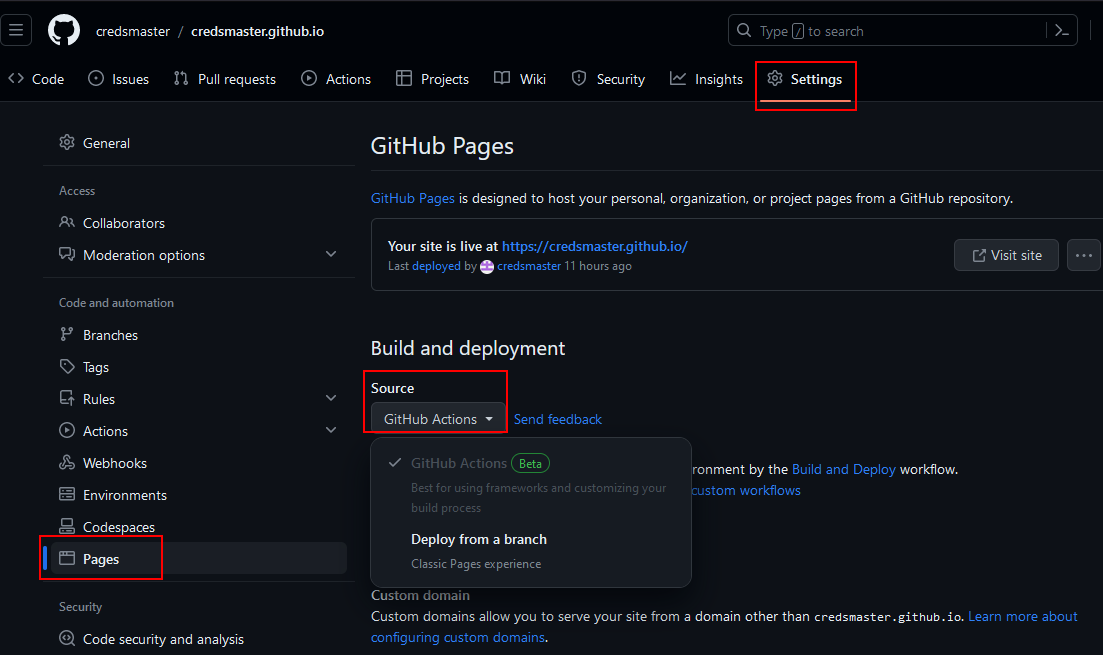Click the Codespaces icon in sidebar

point(67,526)
